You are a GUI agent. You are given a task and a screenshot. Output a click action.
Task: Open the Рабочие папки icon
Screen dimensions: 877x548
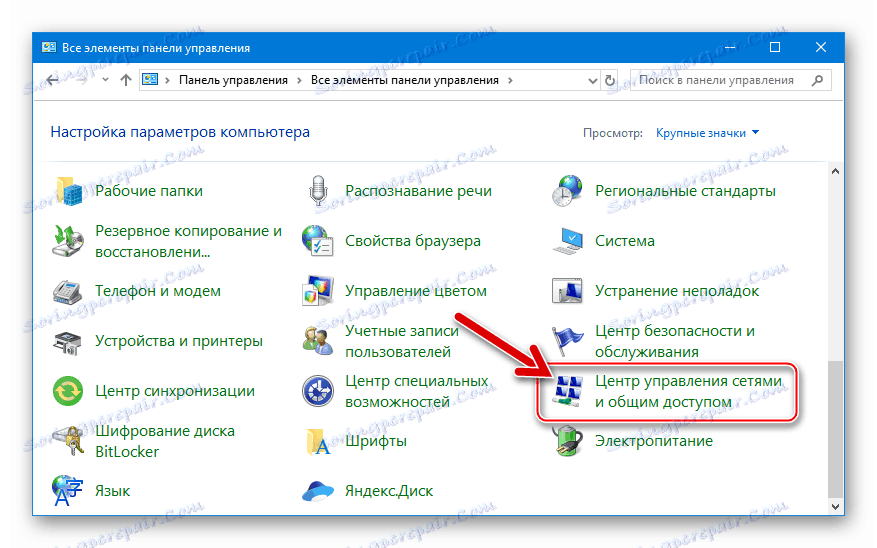tap(69, 191)
